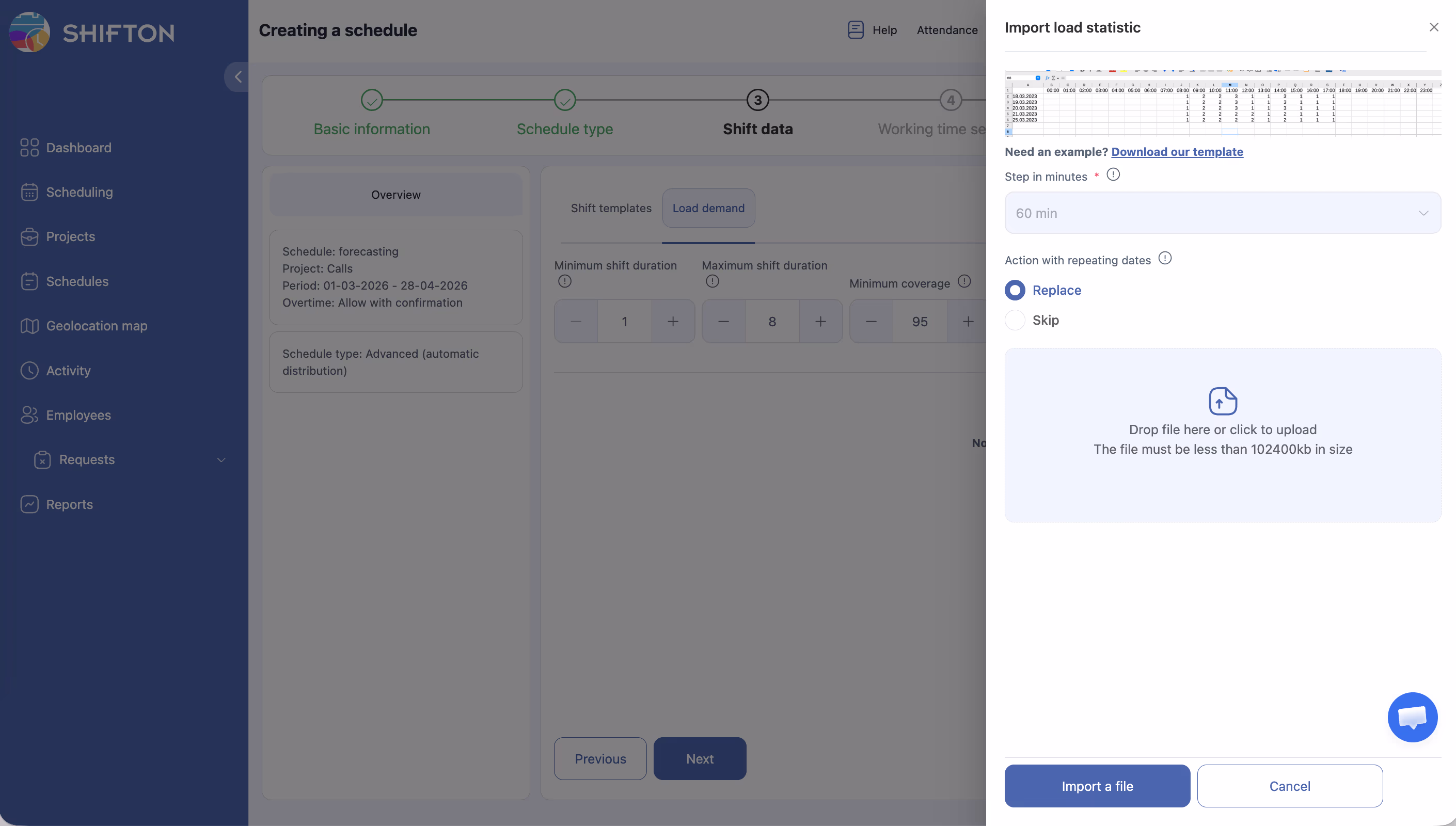The image size is (1456, 826).
Task: Collapse the sidebar with arrow toggle
Action: (x=238, y=76)
